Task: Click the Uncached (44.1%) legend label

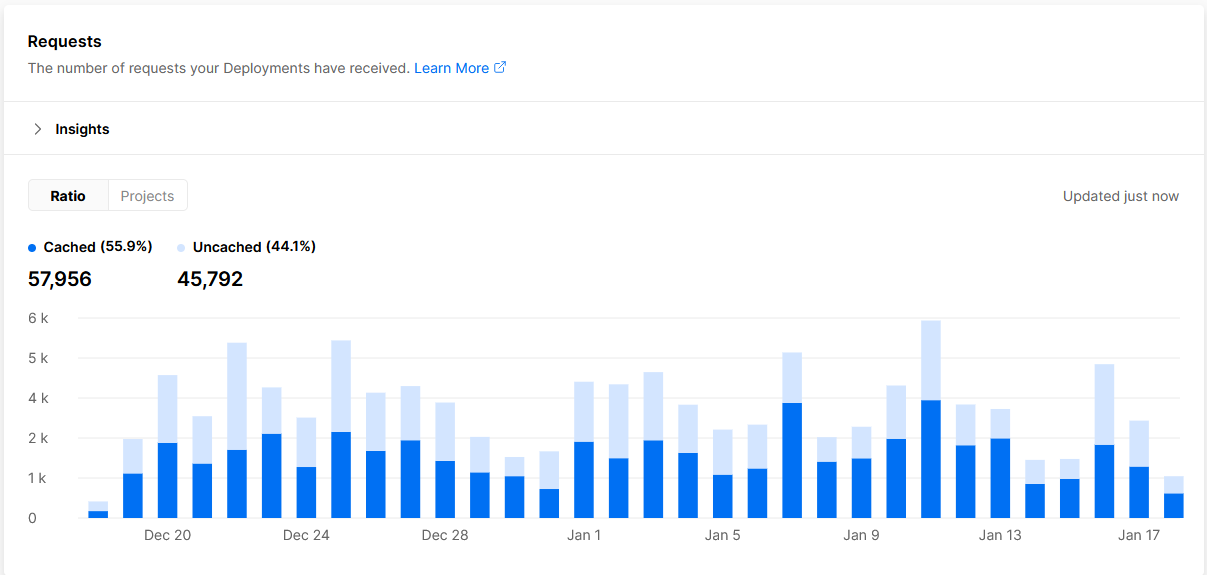Action: click(254, 247)
